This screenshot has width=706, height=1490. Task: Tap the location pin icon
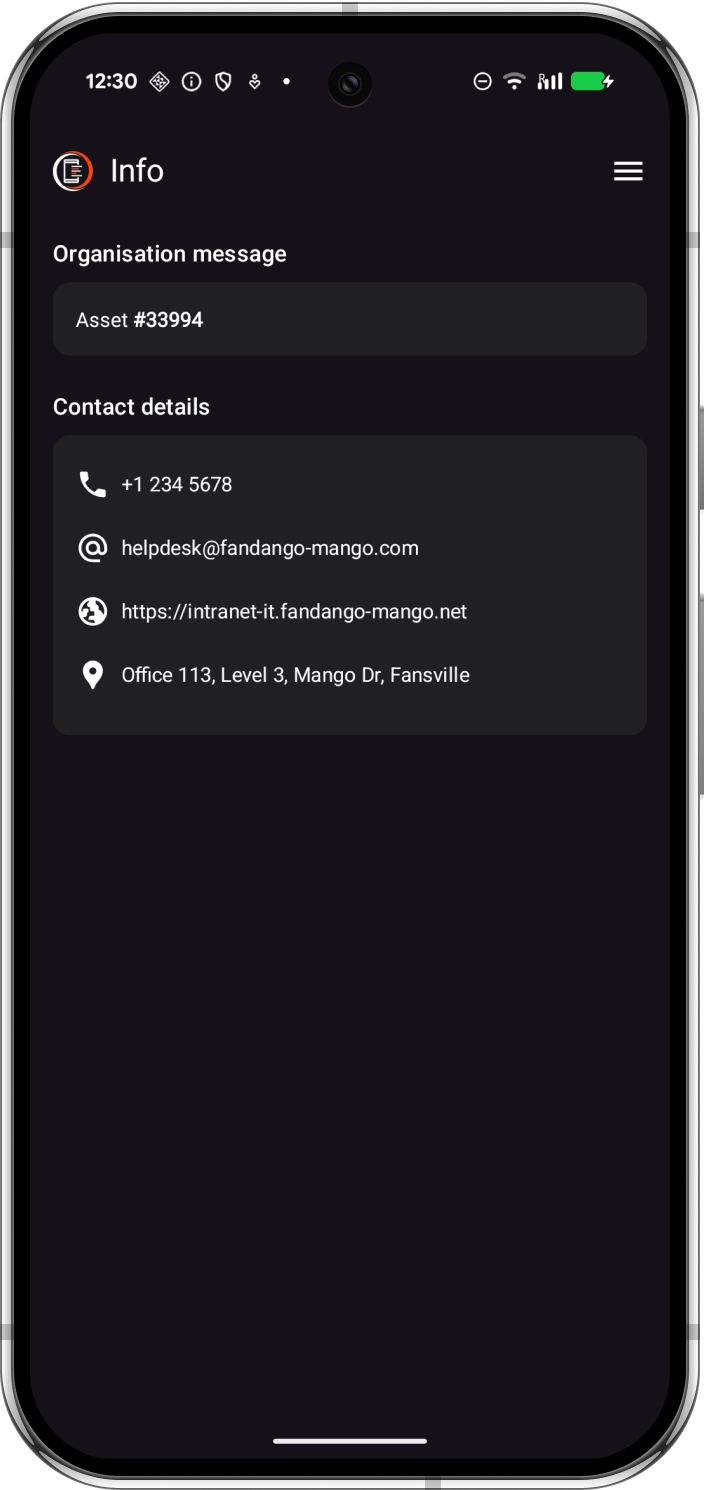pos(92,675)
